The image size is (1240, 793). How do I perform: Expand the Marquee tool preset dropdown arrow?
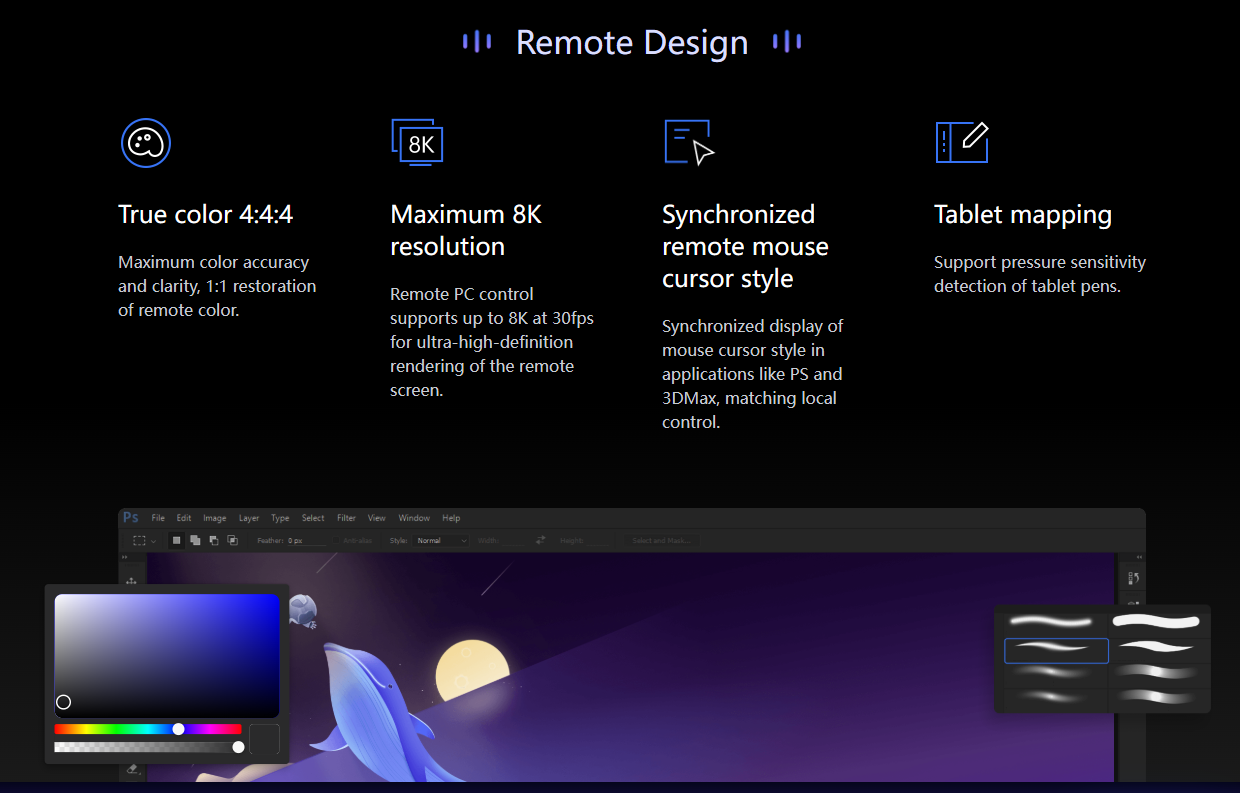coord(153,541)
